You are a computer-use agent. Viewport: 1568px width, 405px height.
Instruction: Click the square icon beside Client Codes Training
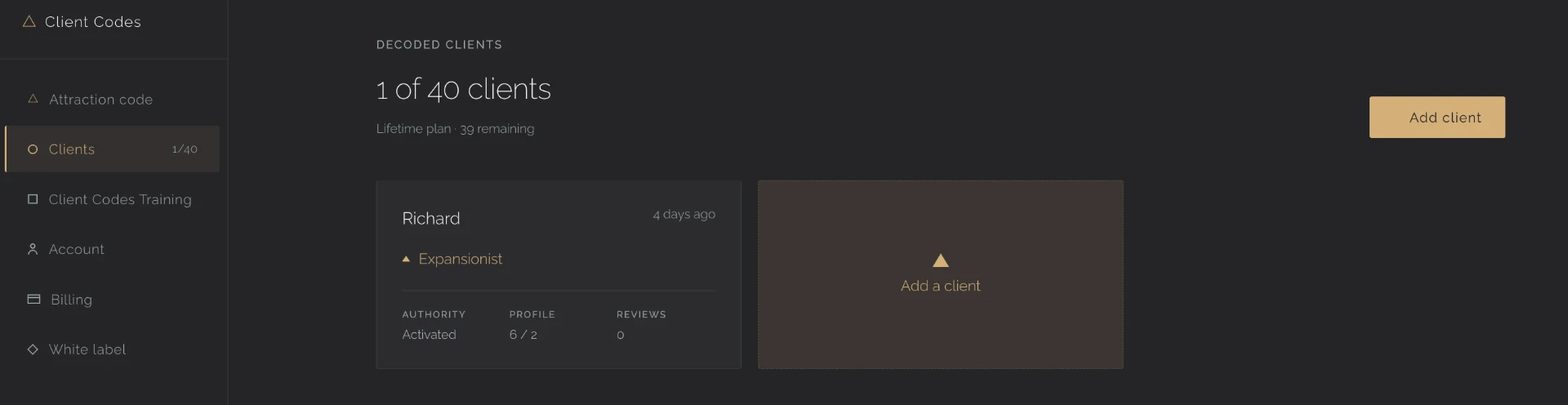(x=33, y=199)
